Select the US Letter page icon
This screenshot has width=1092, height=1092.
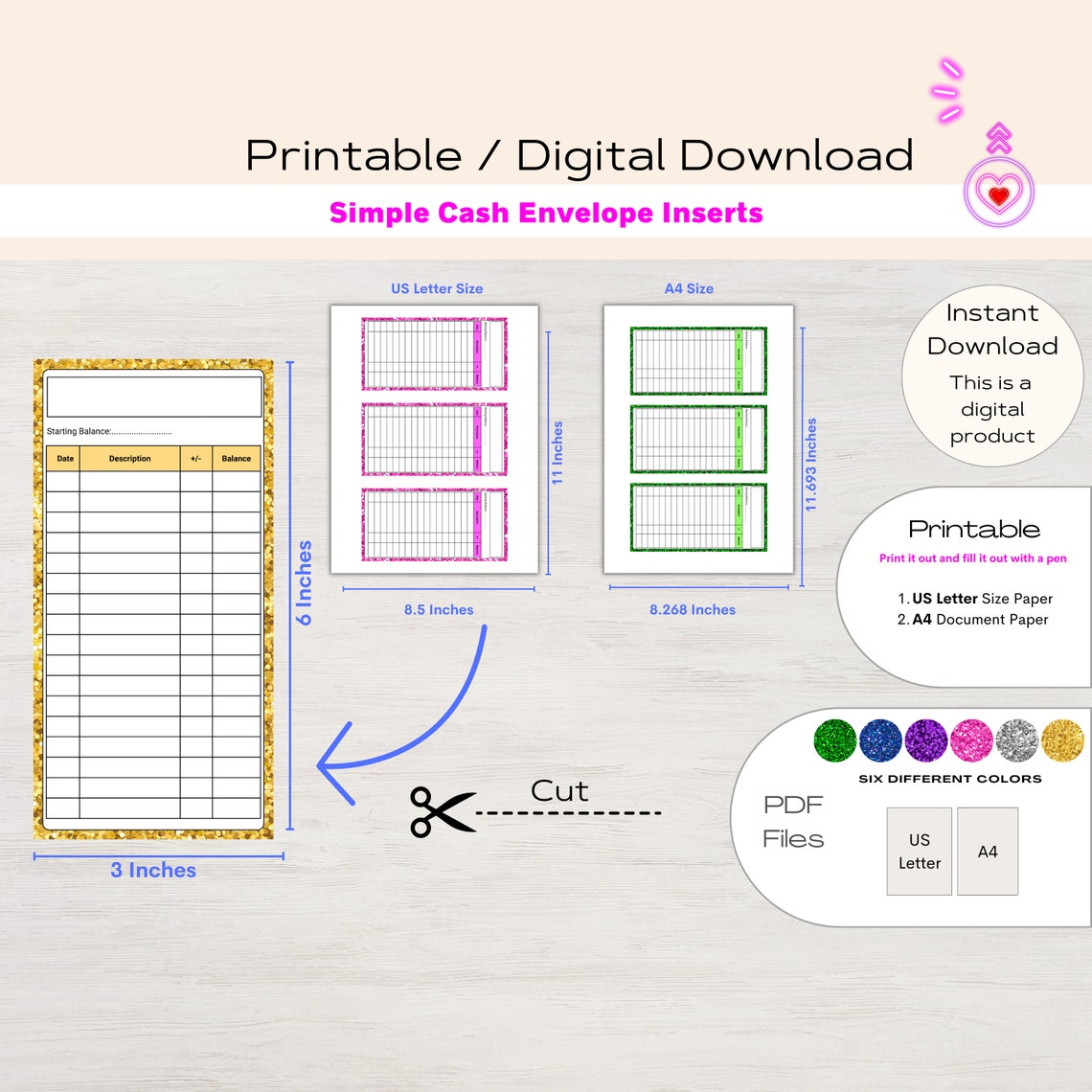tap(919, 851)
